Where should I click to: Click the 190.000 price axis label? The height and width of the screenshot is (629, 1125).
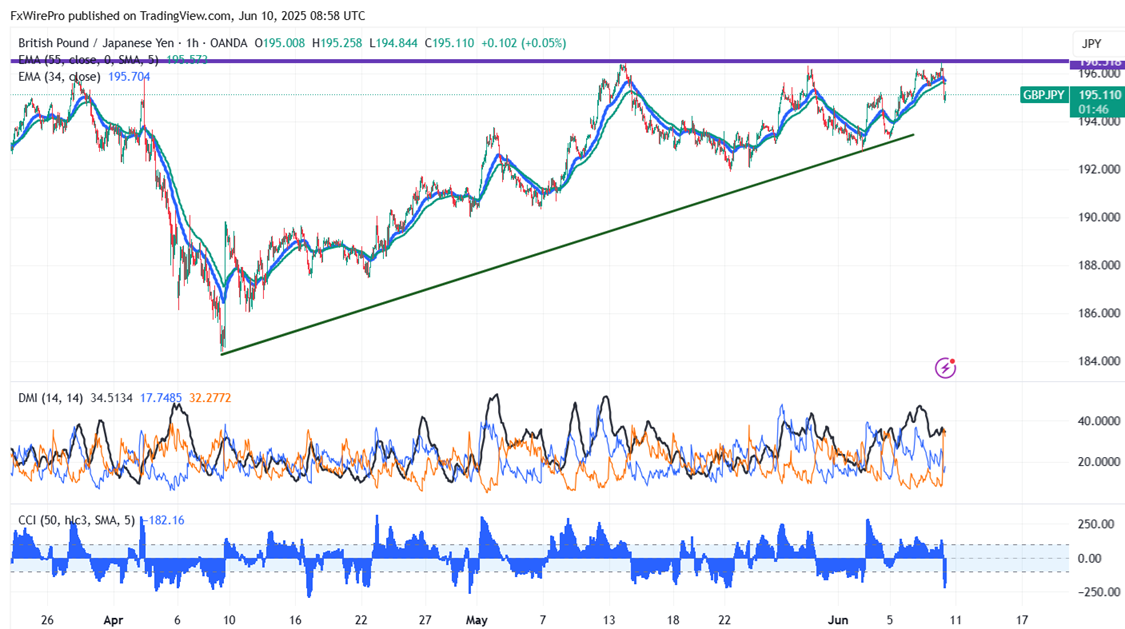pyautogui.click(x=1099, y=217)
